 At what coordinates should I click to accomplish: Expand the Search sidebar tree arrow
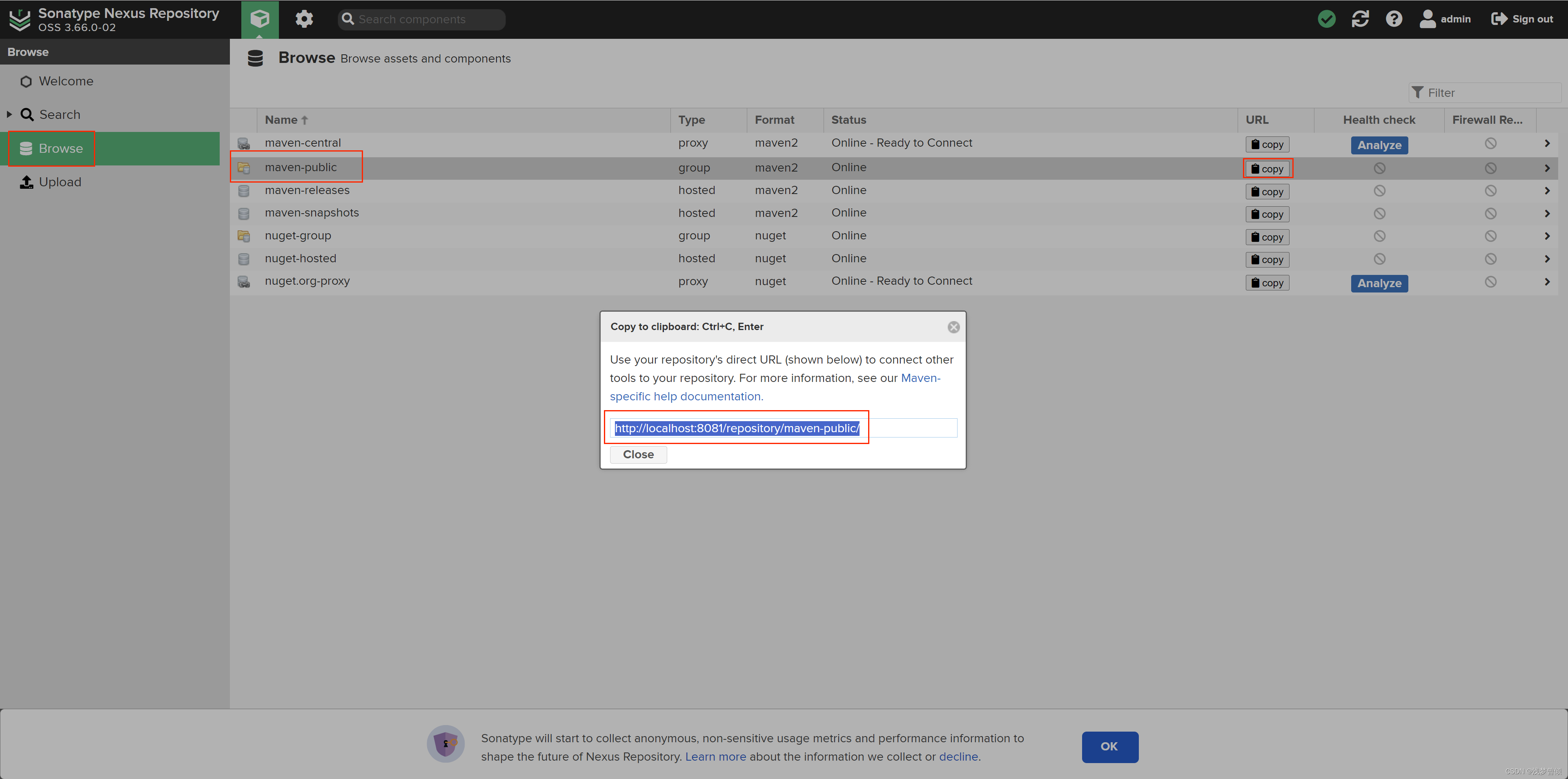[x=9, y=114]
